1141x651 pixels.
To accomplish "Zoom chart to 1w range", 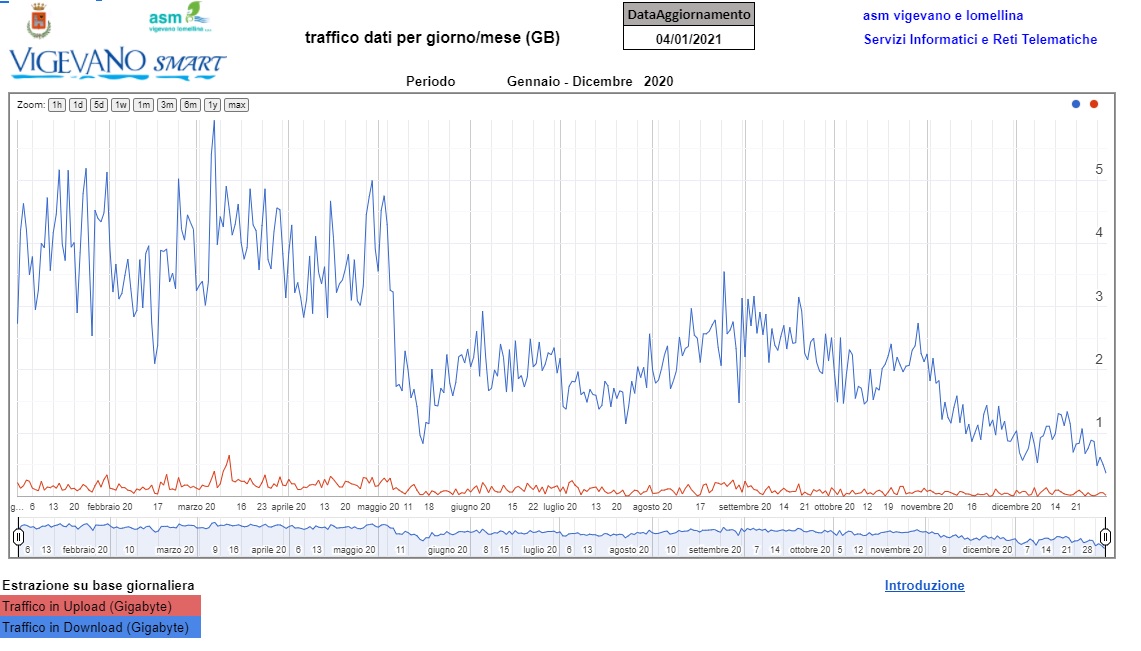I will 120,105.
